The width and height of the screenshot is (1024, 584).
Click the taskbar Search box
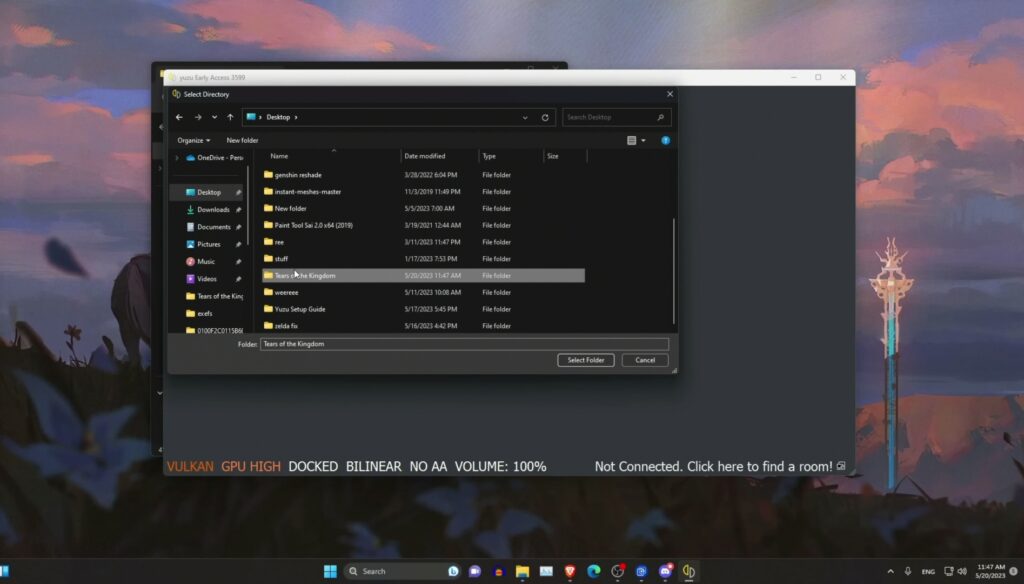[402, 572]
